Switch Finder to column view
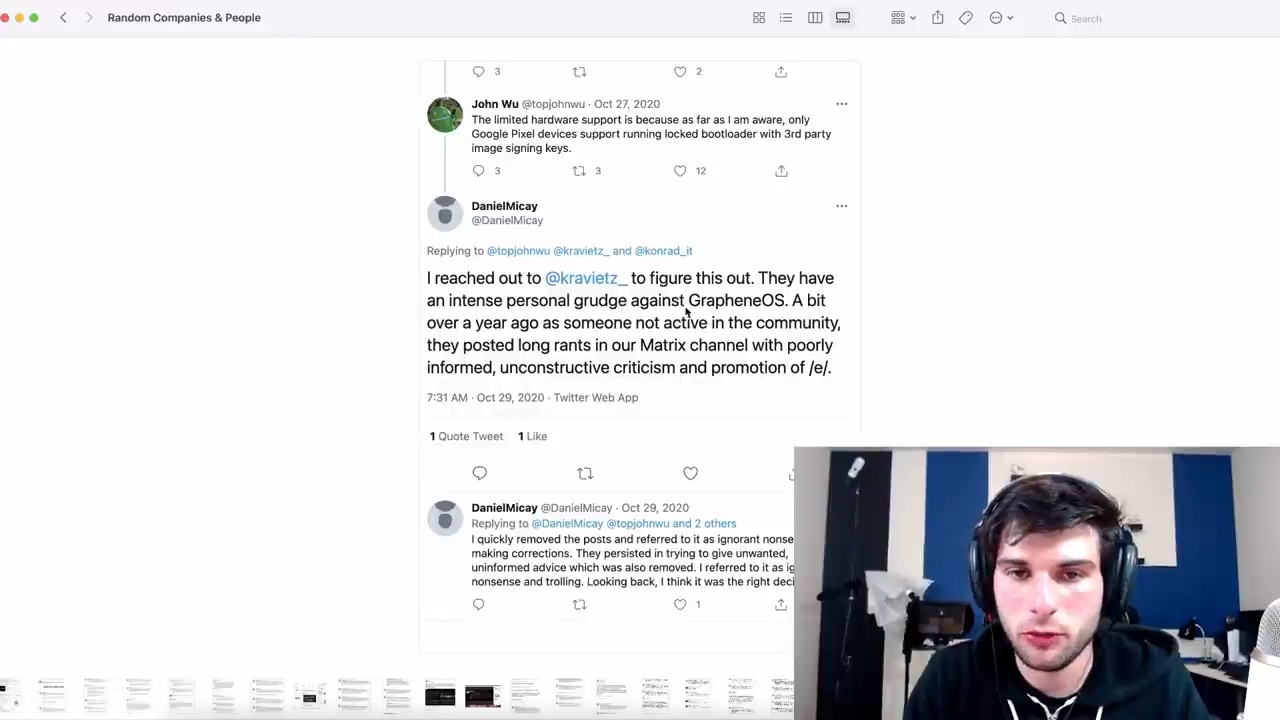Image resolution: width=1280 pixels, height=720 pixels. [815, 18]
